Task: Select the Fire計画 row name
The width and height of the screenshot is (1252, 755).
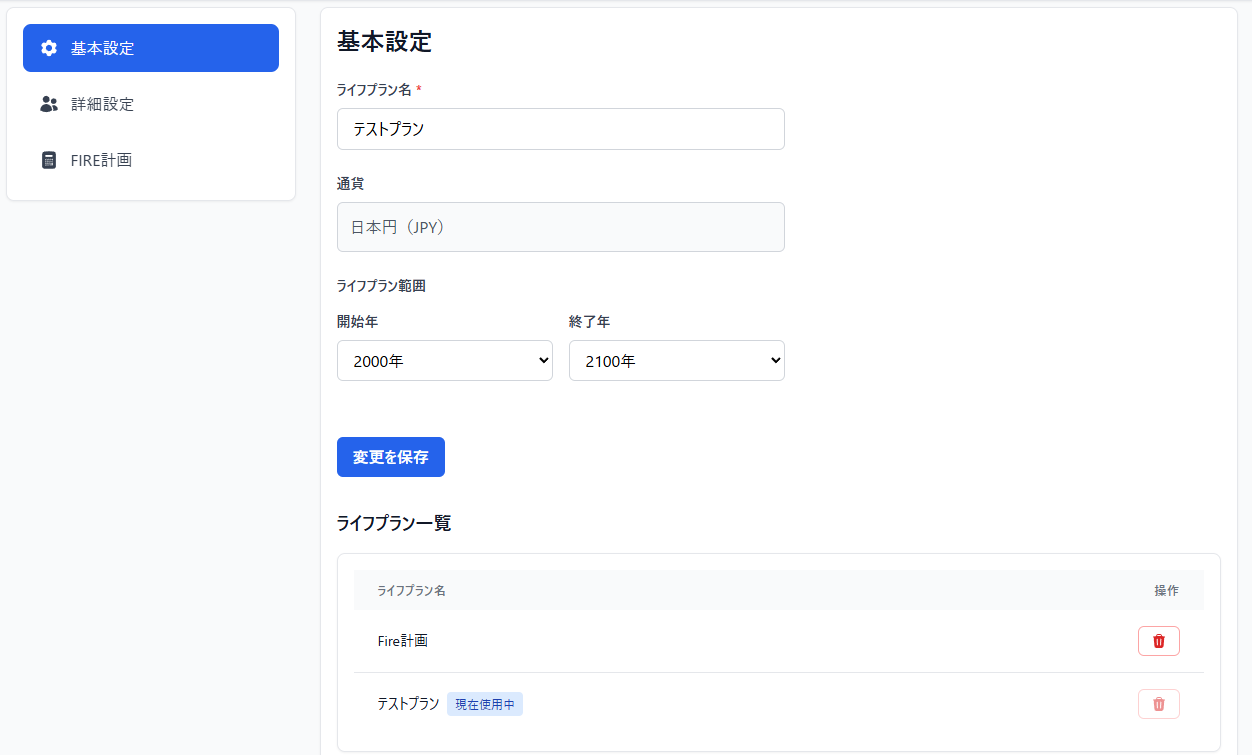Action: tap(403, 641)
